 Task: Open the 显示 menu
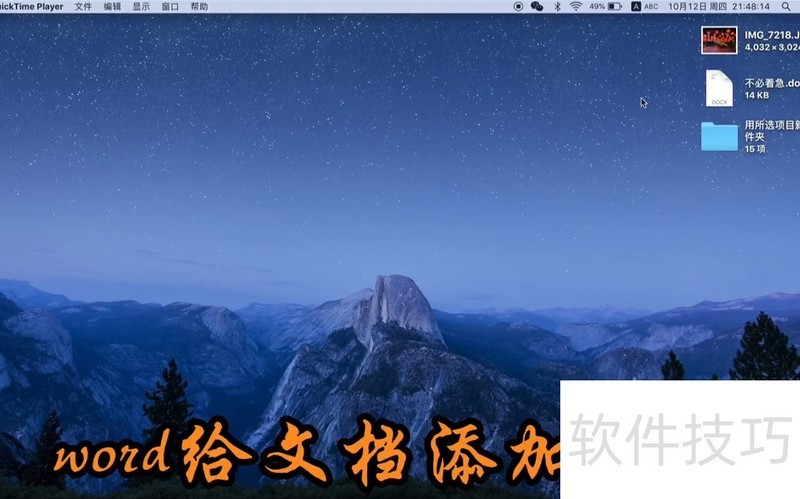tap(141, 7)
